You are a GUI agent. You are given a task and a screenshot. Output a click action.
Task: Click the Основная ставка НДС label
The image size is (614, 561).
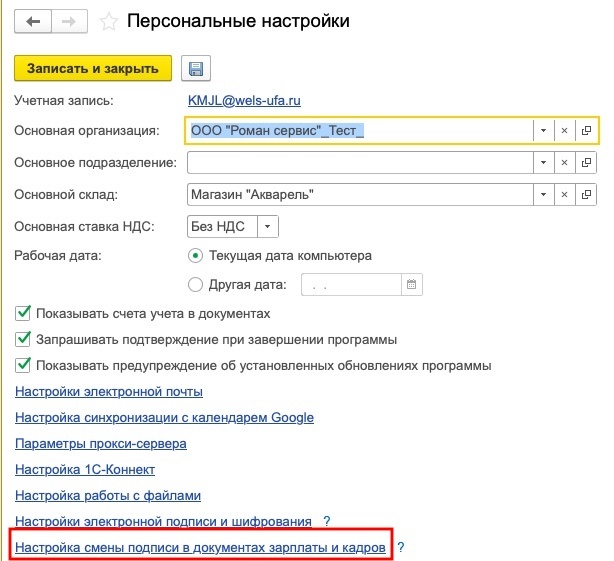(x=84, y=226)
